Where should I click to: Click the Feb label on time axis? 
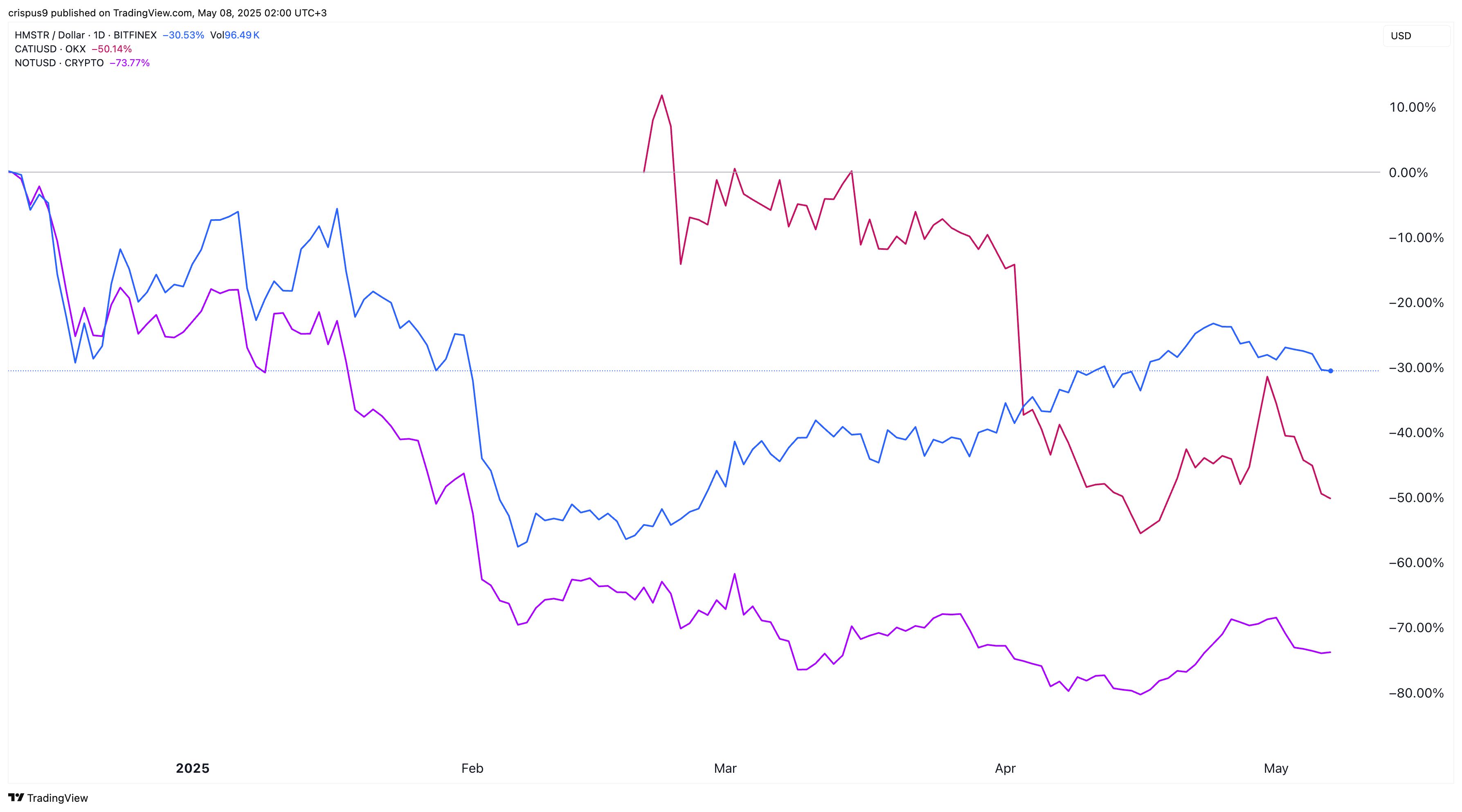pos(472,768)
